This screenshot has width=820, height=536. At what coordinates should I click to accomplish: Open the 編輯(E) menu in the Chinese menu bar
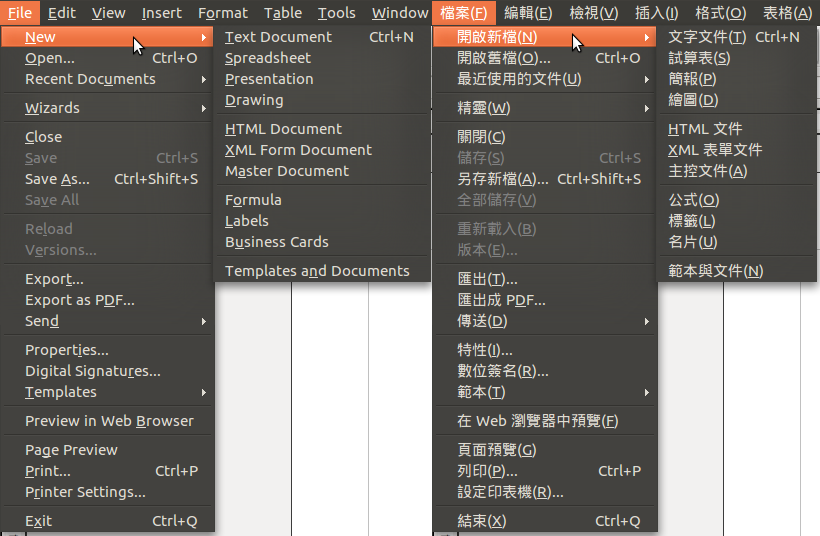[527, 13]
